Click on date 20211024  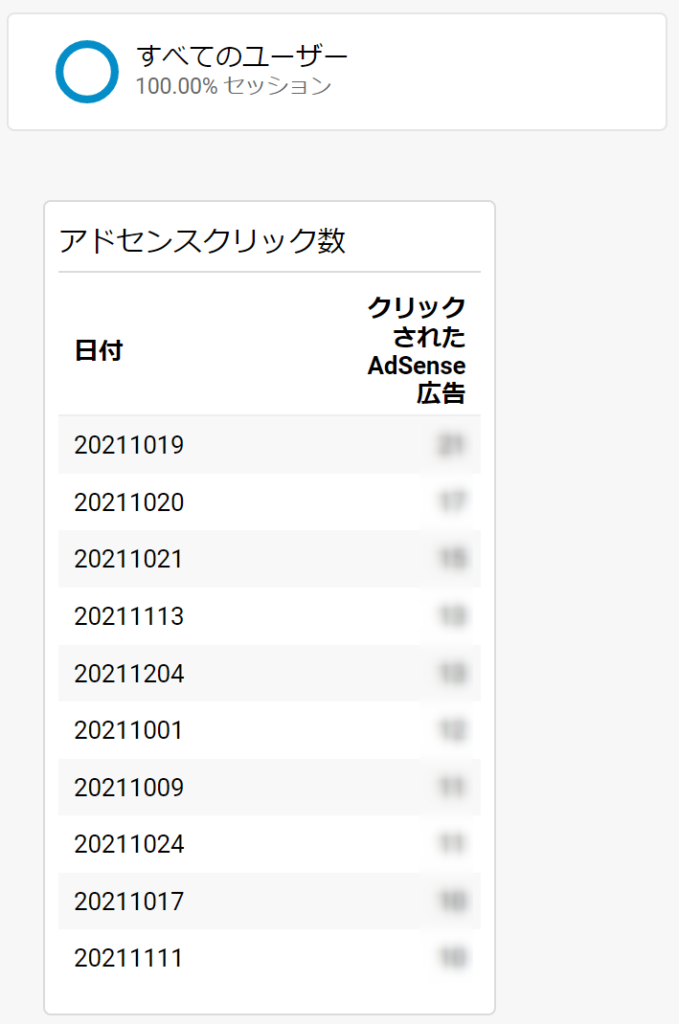coord(129,845)
